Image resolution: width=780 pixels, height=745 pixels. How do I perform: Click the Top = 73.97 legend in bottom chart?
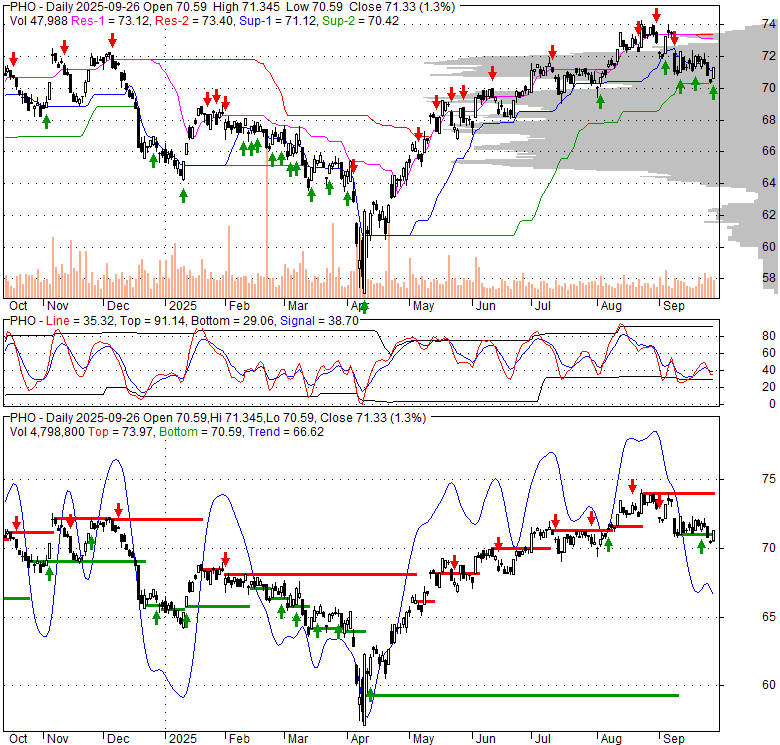click(121, 432)
